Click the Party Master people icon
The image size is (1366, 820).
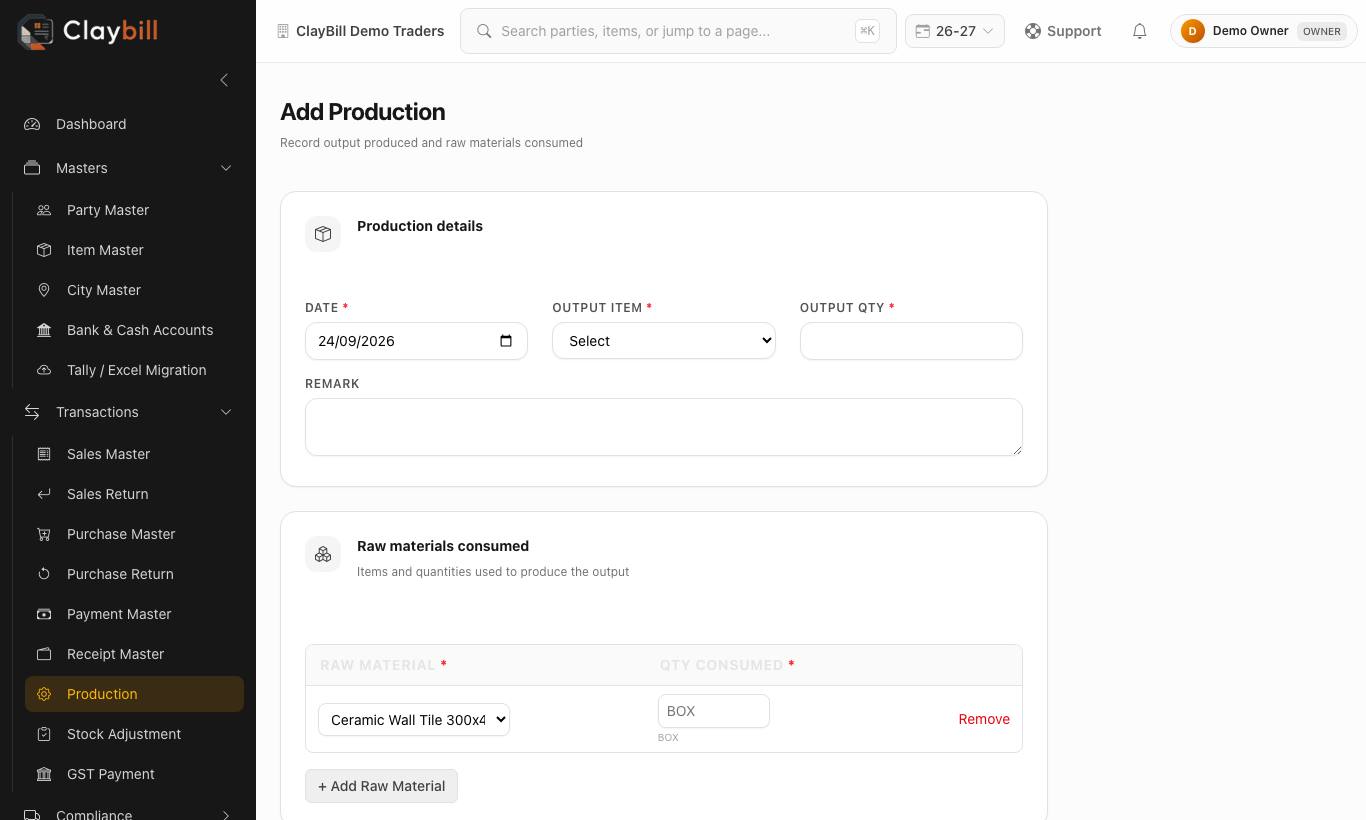pyautogui.click(x=44, y=210)
